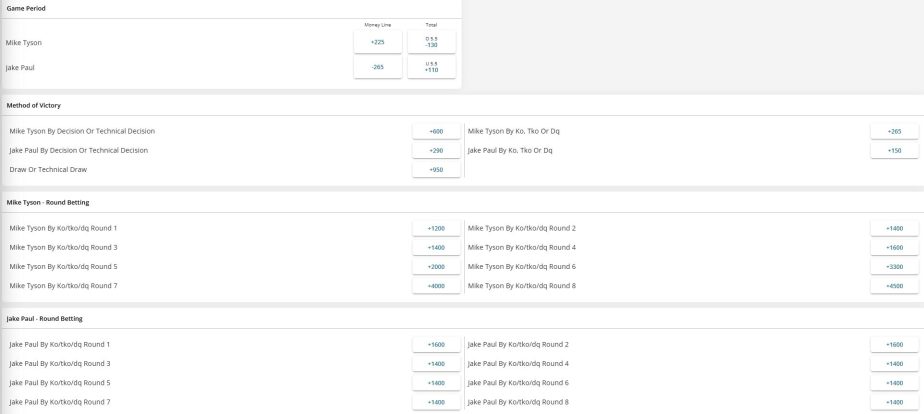Select Jake Paul money line -265

click(x=378, y=67)
